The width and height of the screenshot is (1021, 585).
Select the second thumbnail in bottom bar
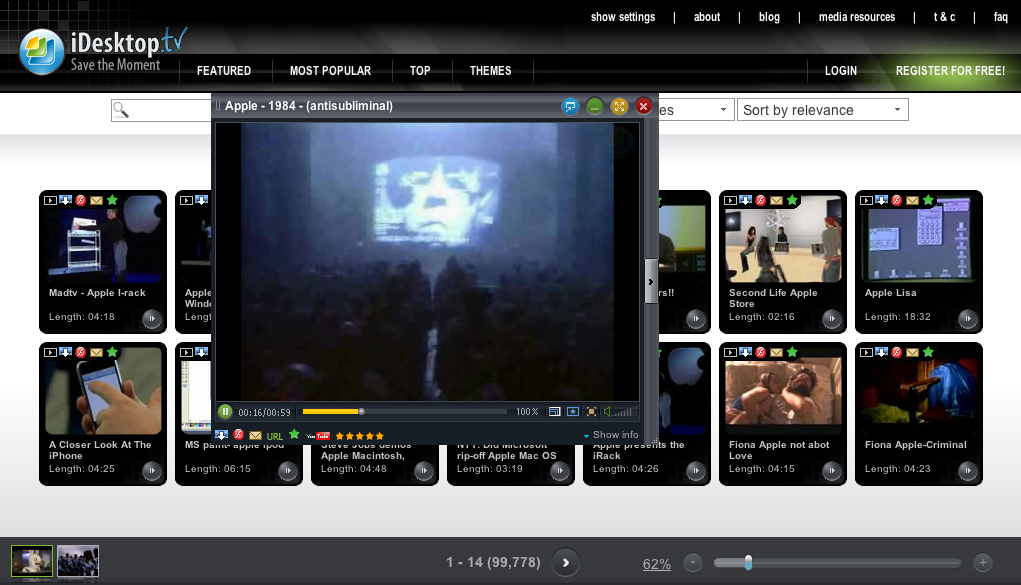pos(78,561)
